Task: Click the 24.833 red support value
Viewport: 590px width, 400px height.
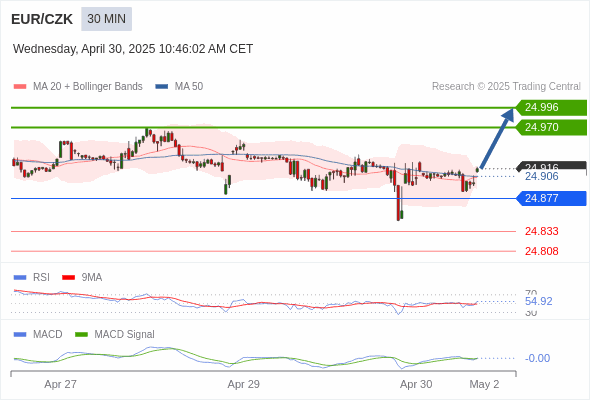Action: 541,231
